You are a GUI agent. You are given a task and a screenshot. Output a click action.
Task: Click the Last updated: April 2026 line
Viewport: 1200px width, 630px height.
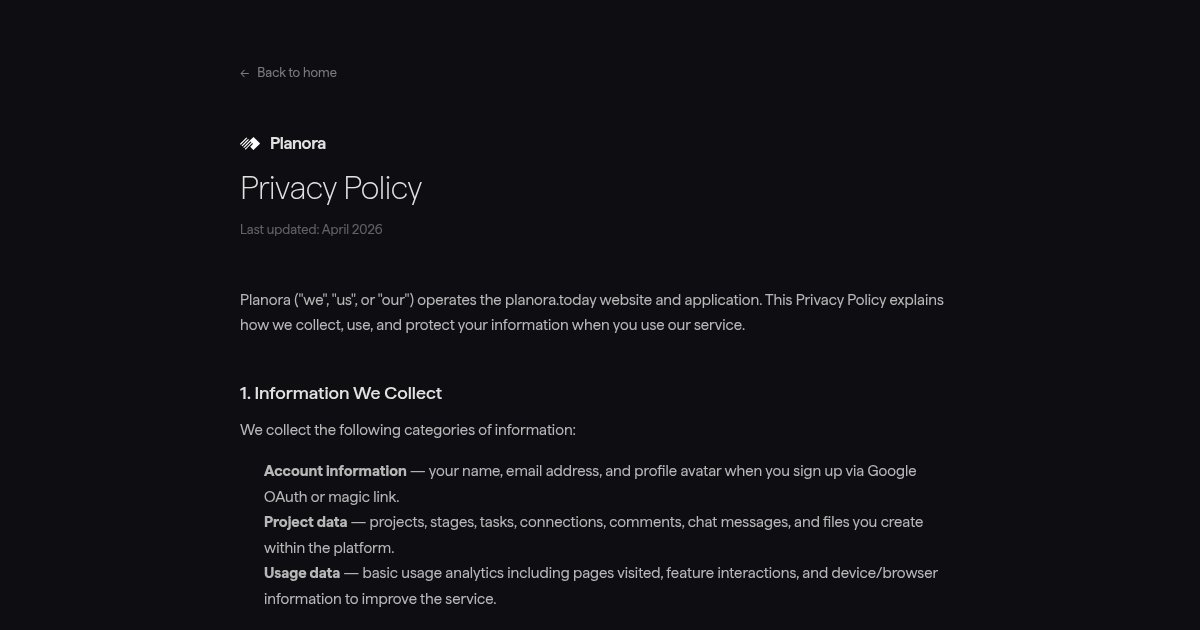click(x=311, y=229)
